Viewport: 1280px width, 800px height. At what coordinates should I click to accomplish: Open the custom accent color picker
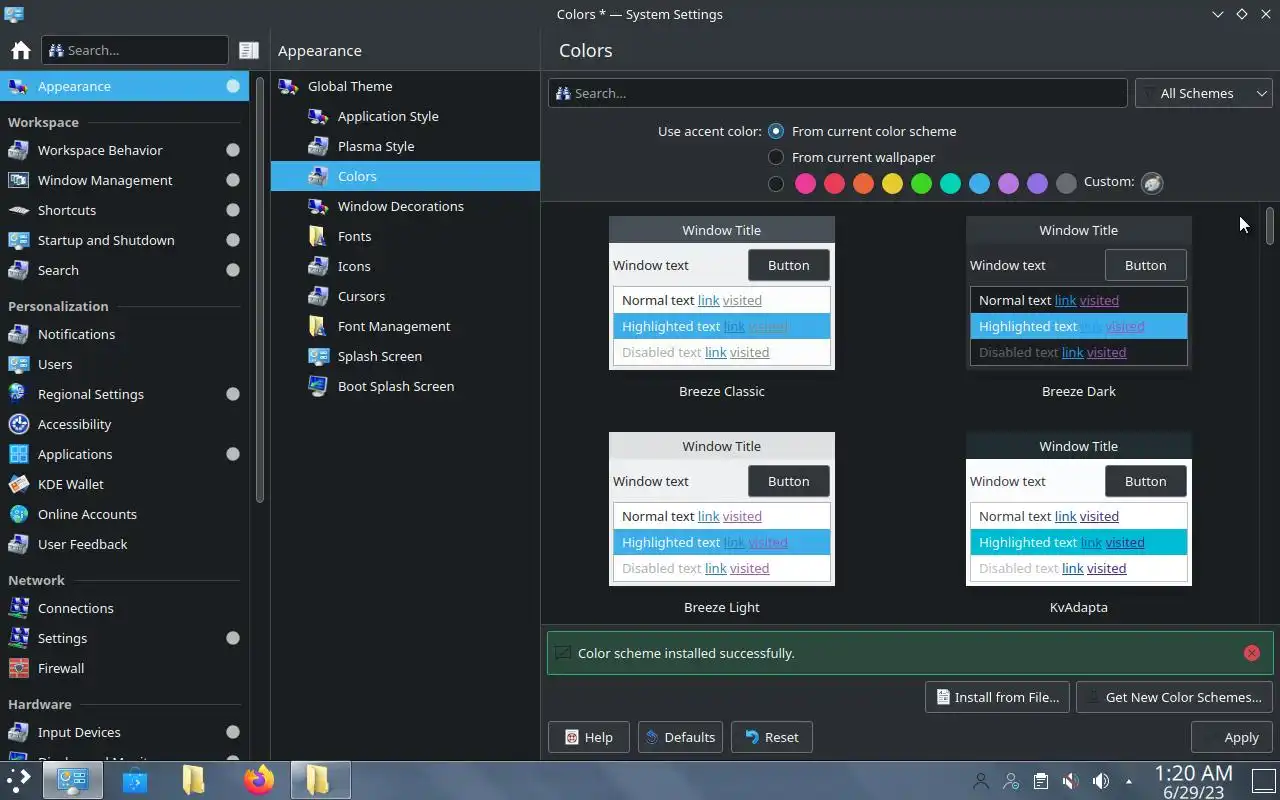click(1152, 183)
